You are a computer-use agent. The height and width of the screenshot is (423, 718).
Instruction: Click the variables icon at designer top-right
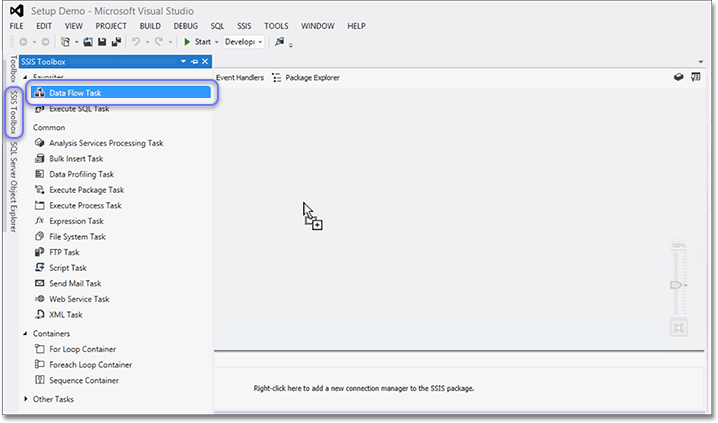tap(696, 77)
